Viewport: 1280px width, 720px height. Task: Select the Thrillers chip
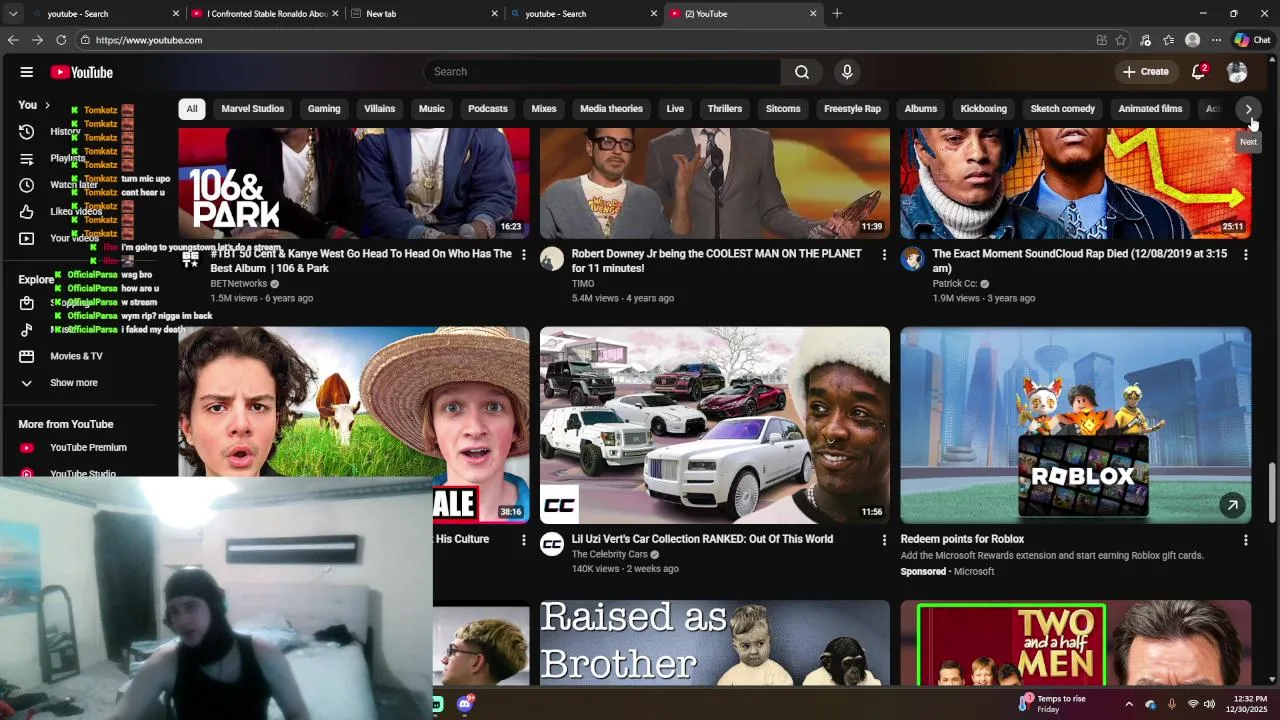725,109
